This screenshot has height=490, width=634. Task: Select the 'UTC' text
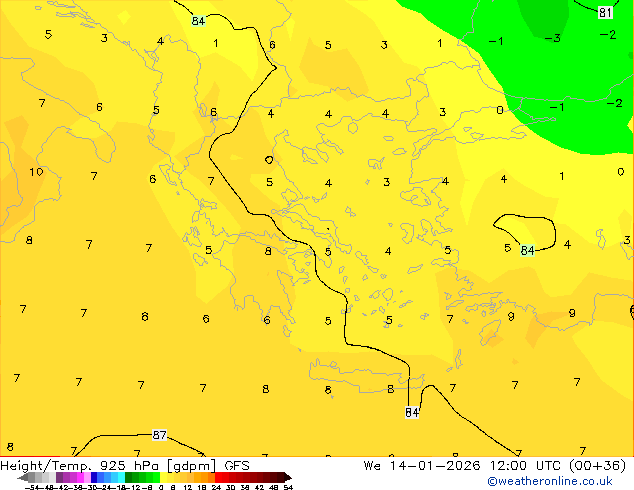(x=548, y=466)
